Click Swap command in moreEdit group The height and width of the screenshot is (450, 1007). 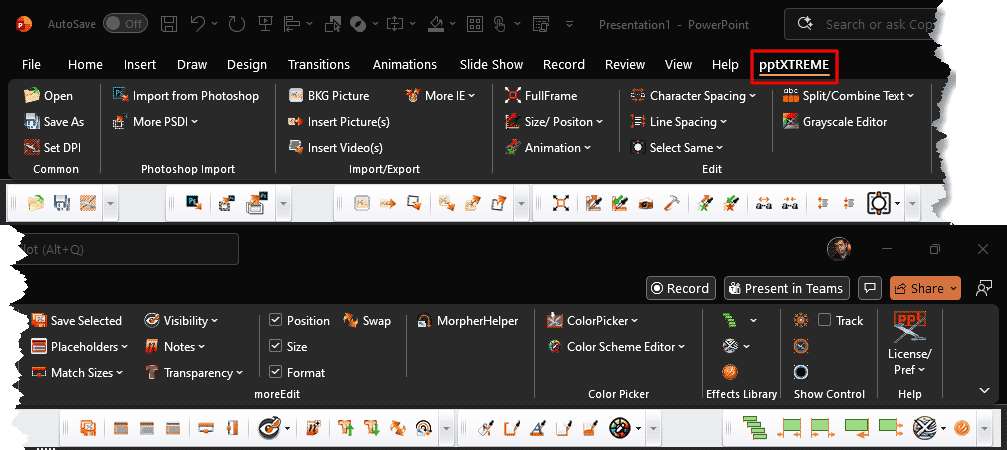pos(367,320)
